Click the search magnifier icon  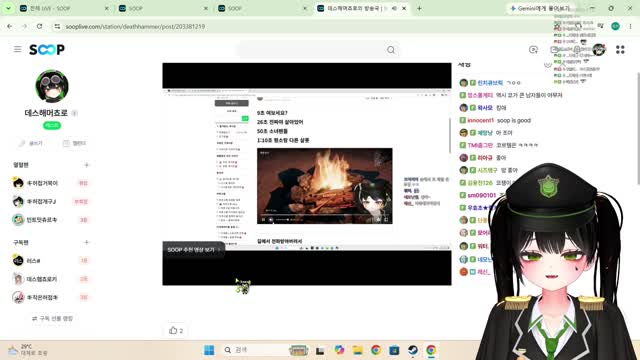pos(391,50)
